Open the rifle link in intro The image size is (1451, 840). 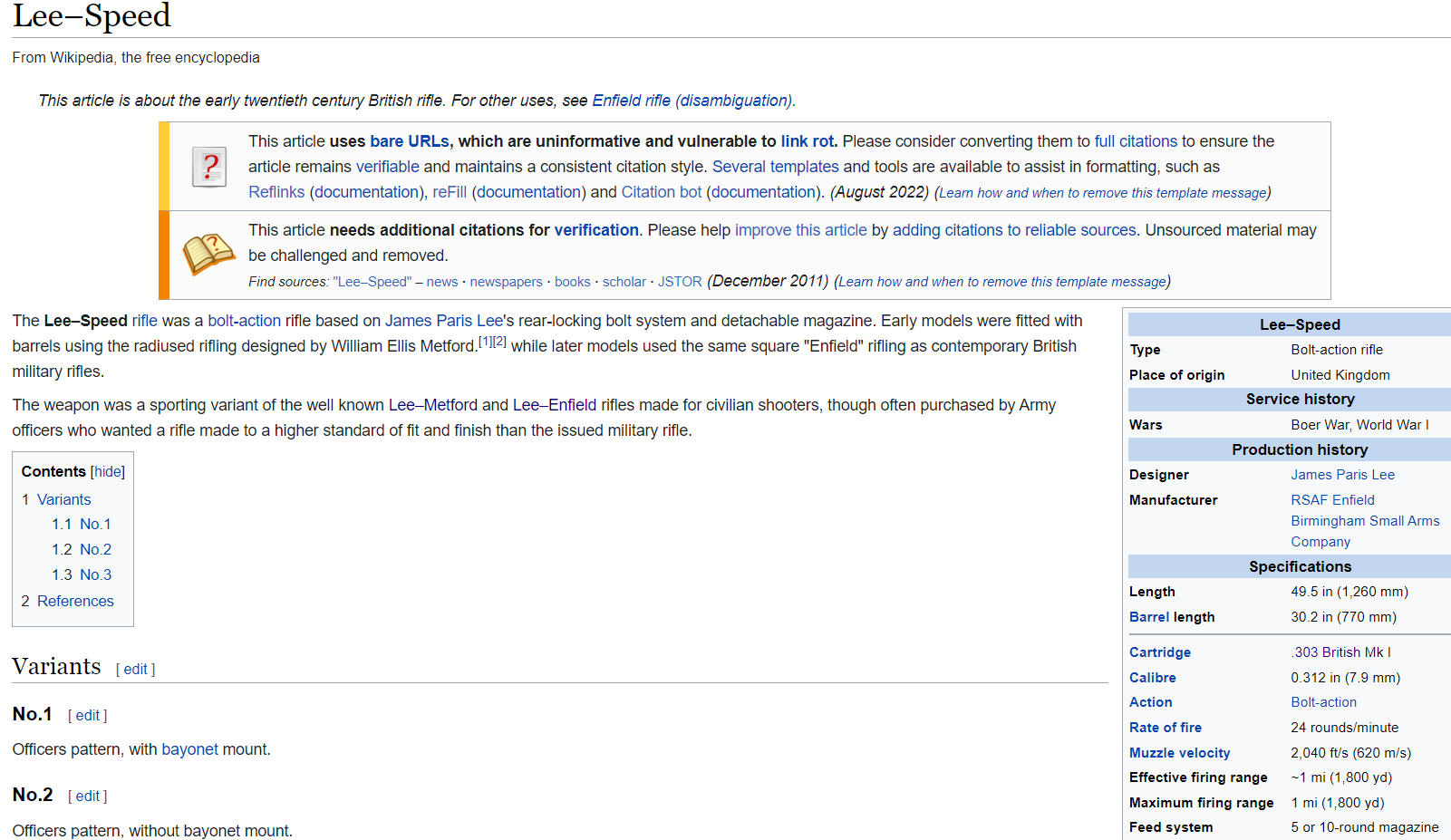(x=144, y=321)
